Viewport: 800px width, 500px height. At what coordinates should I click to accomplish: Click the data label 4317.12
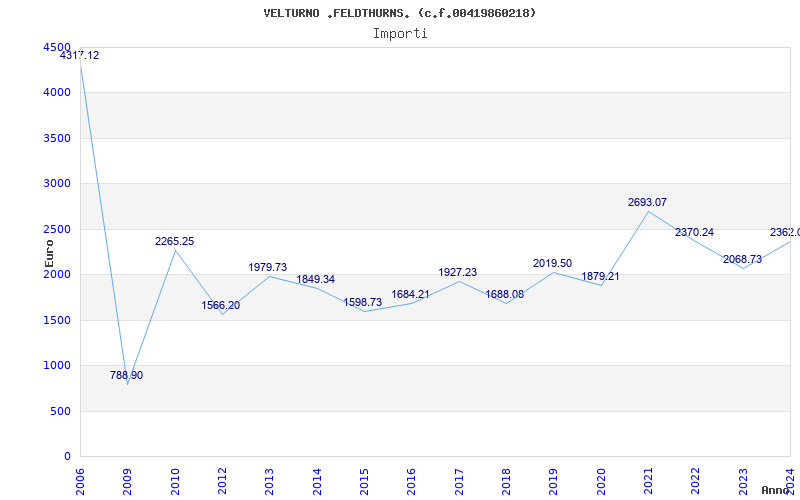pyautogui.click(x=80, y=56)
